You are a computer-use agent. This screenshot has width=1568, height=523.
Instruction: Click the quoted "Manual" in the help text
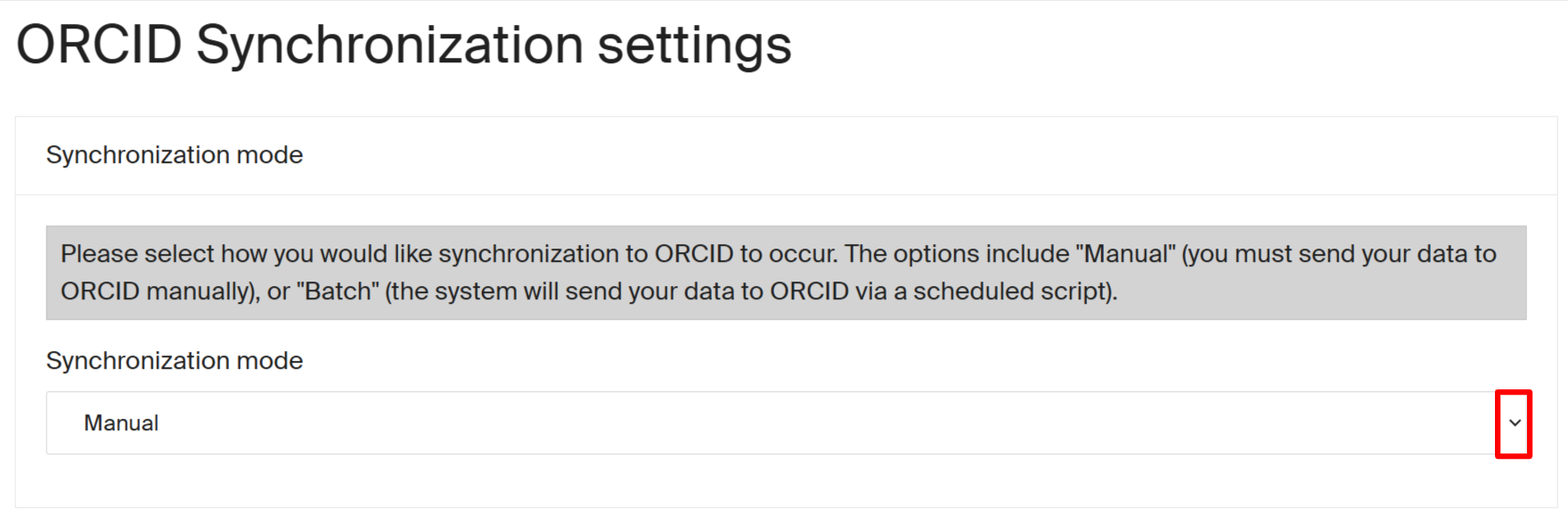point(1127,254)
